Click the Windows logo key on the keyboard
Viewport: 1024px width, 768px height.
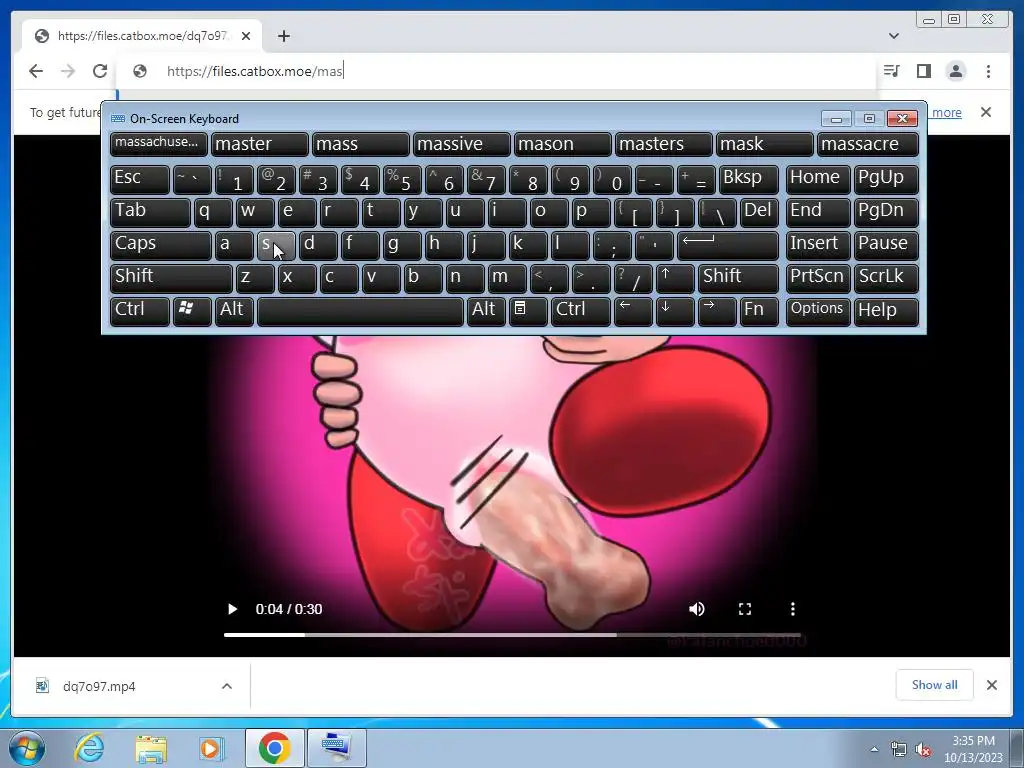(192, 311)
